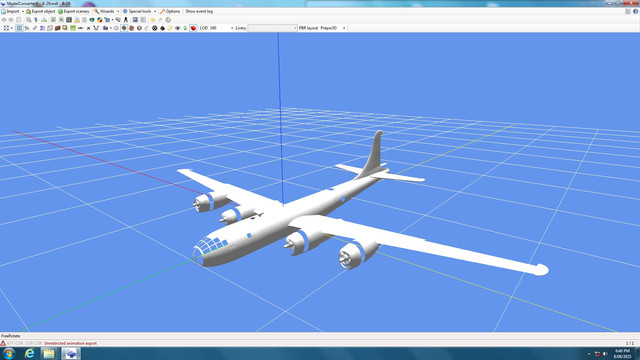Click the black X delete icon
The image size is (640, 360).
tap(88, 28)
